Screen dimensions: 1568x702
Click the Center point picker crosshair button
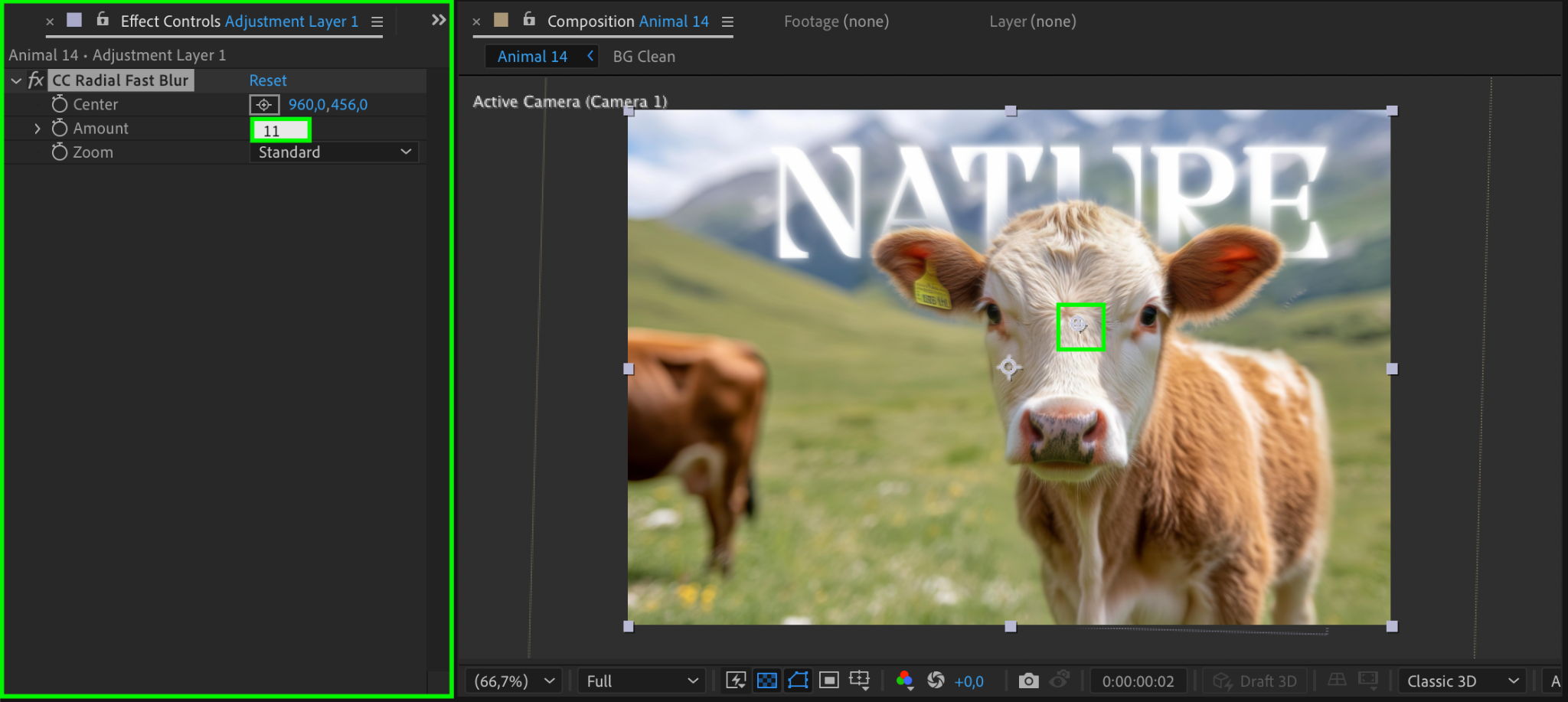pyautogui.click(x=264, y=105)
